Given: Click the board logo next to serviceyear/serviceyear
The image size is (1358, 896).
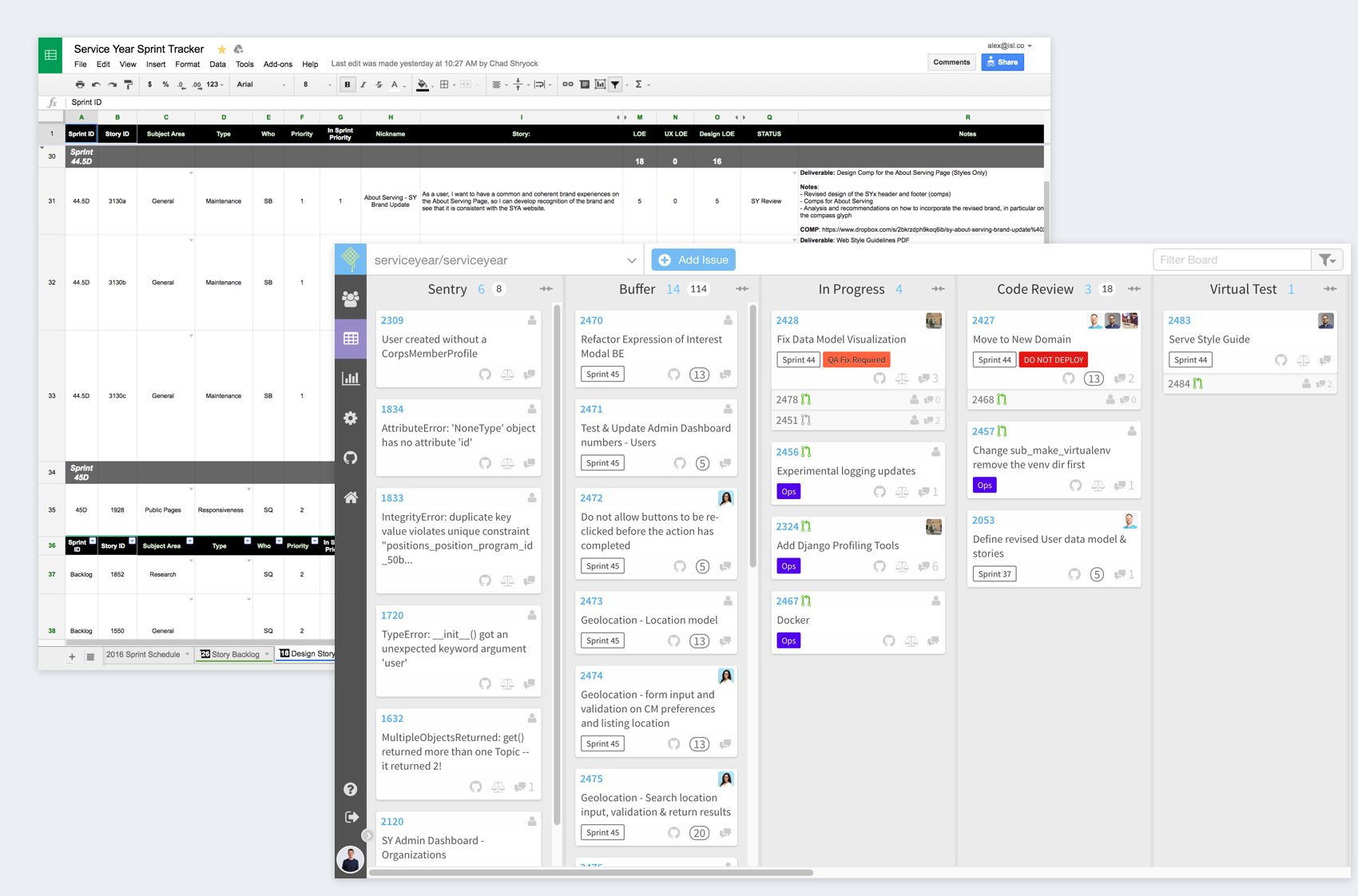Looking at the screenshot, I should click(351, 259).
